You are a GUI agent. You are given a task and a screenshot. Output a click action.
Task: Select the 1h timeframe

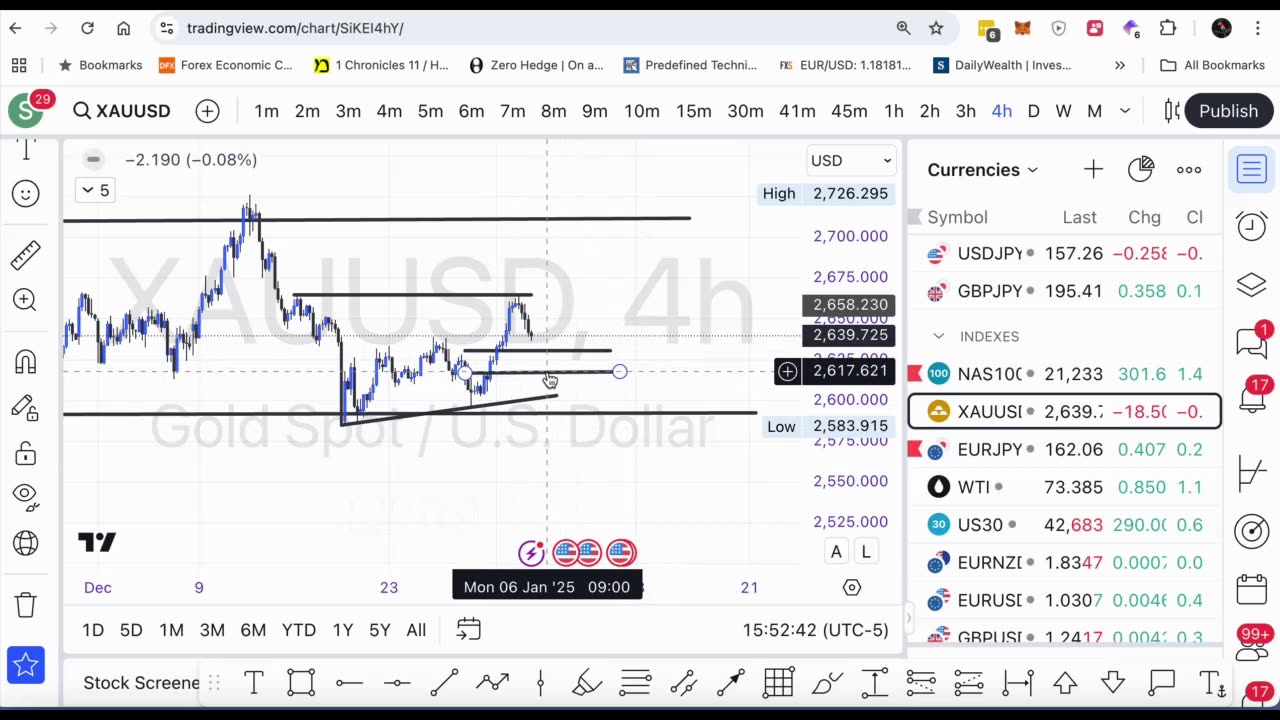point(894,111)
